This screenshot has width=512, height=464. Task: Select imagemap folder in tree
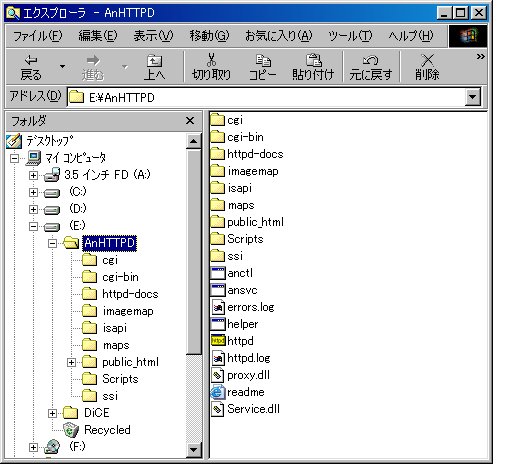128,311
